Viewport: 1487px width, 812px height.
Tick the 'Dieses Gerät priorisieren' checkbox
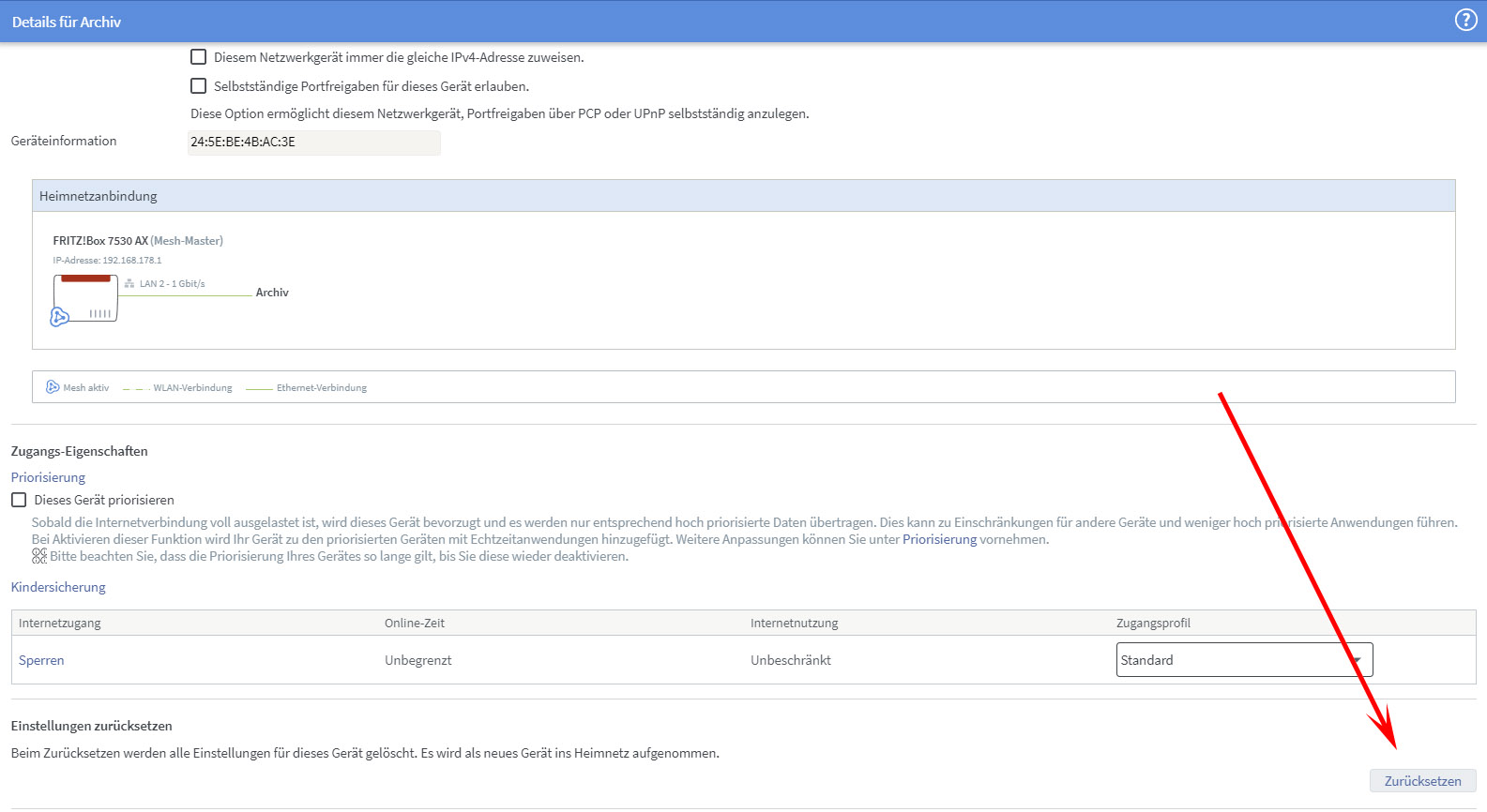pos(19,500)
